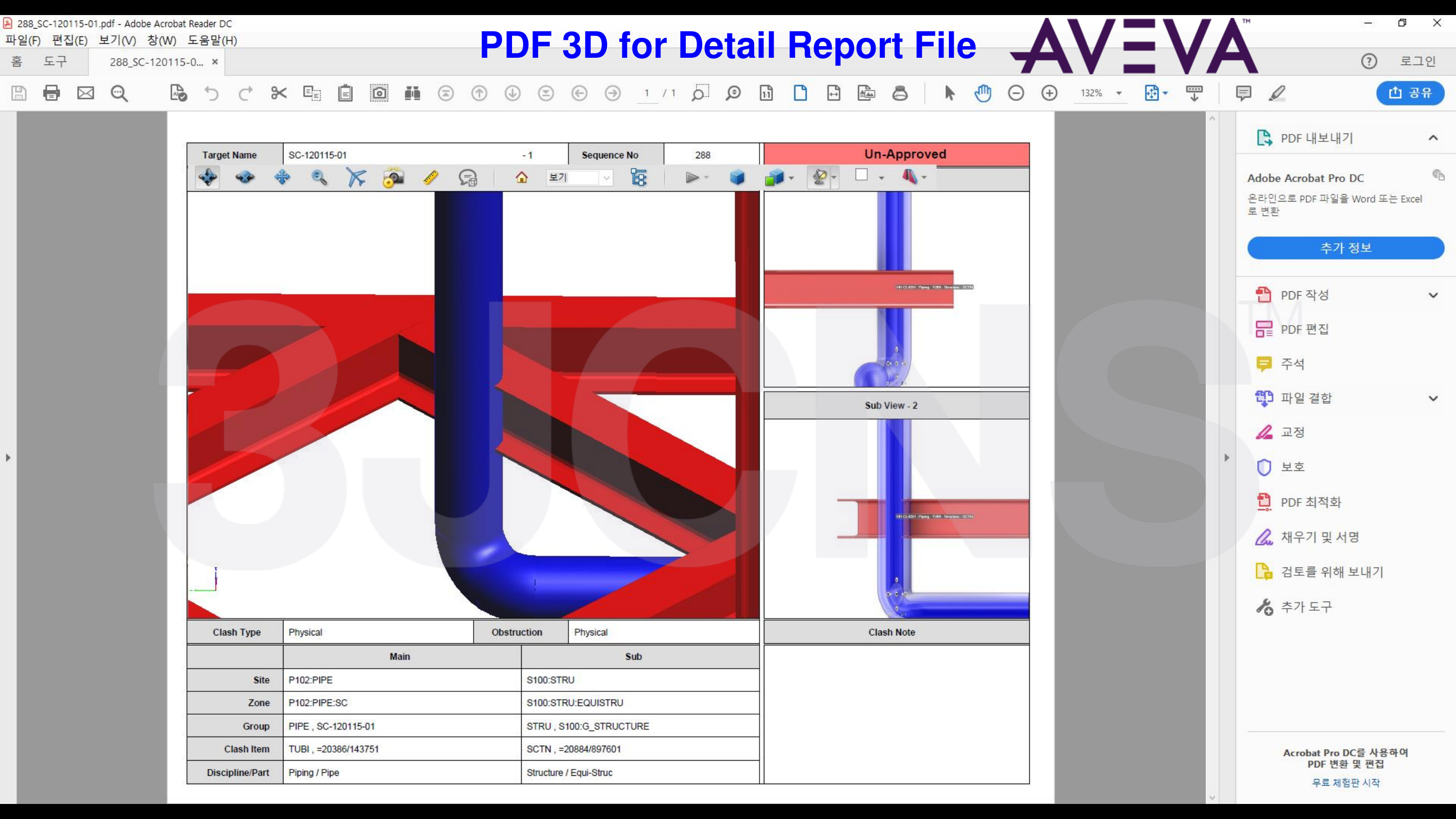1456x819 pixels.
Task: Switch to the 도구 tab
Action: tap(55, 61)
